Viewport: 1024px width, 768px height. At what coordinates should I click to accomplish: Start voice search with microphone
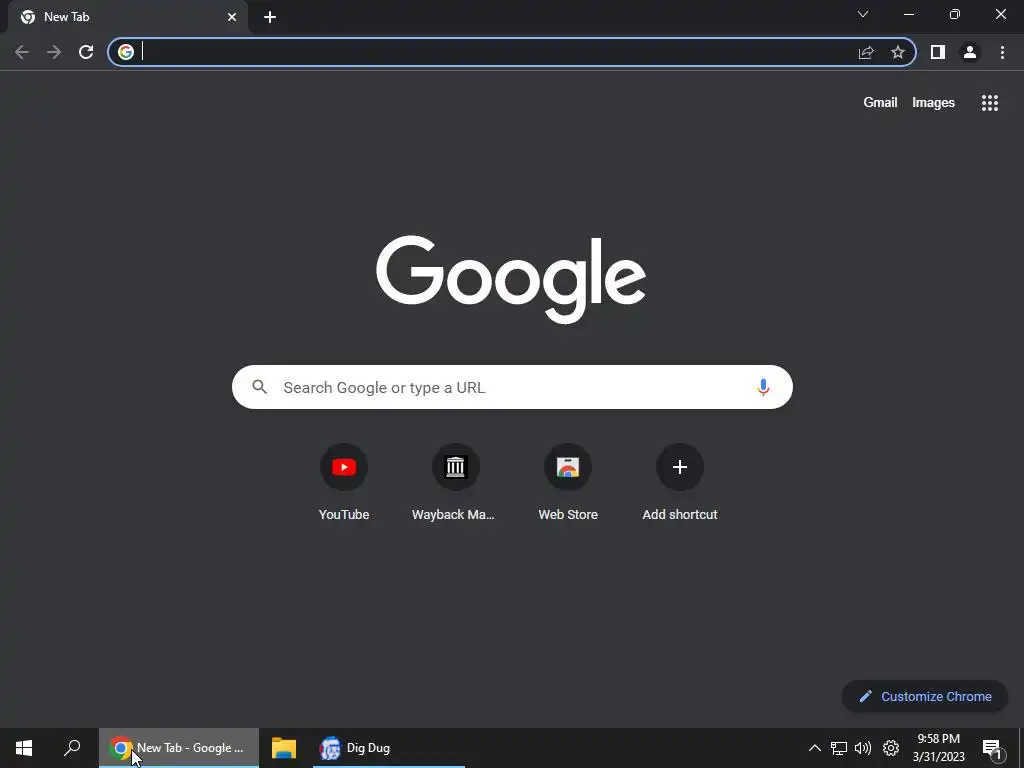click(x=763, y=387)
